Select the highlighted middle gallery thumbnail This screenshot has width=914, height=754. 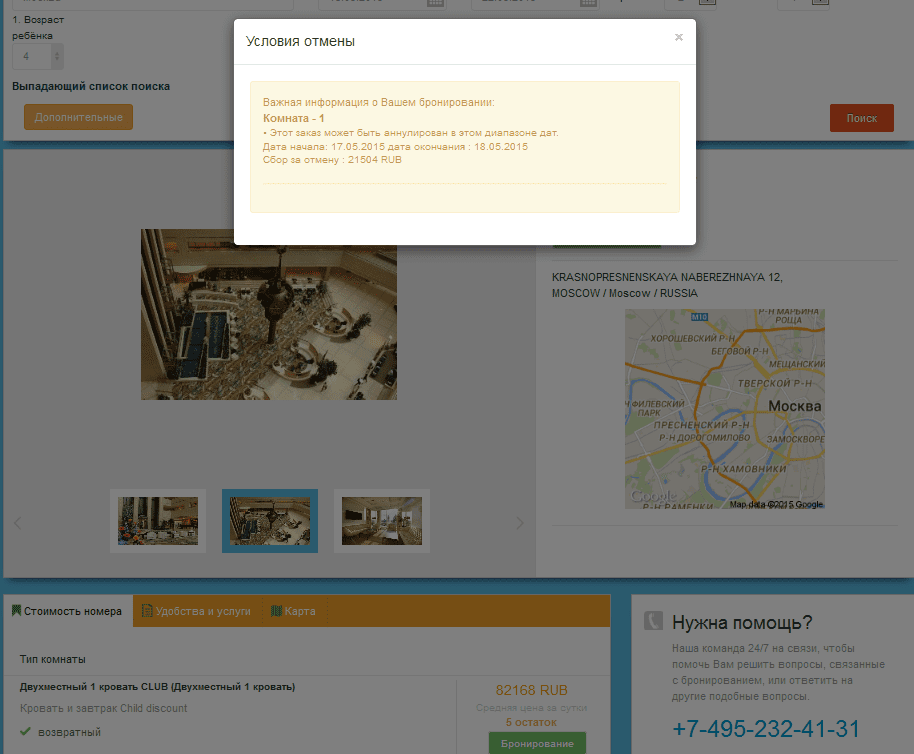click(270, 521)
